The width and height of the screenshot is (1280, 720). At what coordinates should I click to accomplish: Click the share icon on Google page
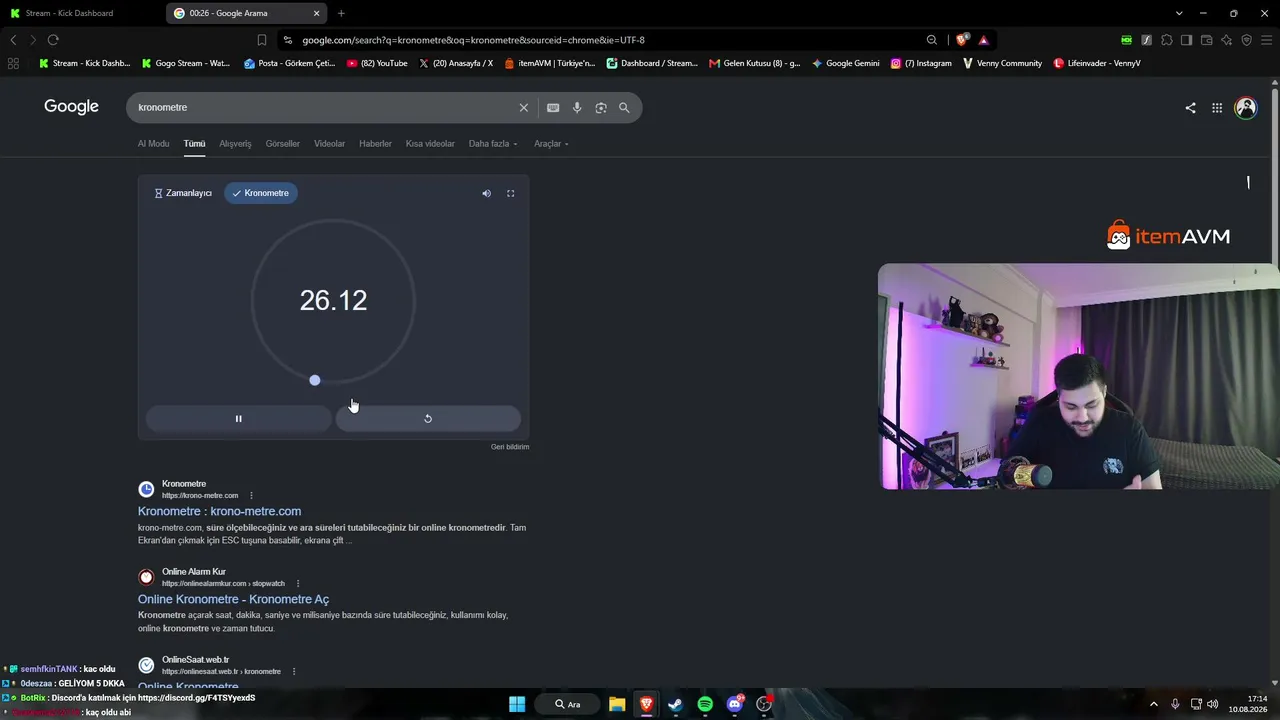[x=1190, y=108]
